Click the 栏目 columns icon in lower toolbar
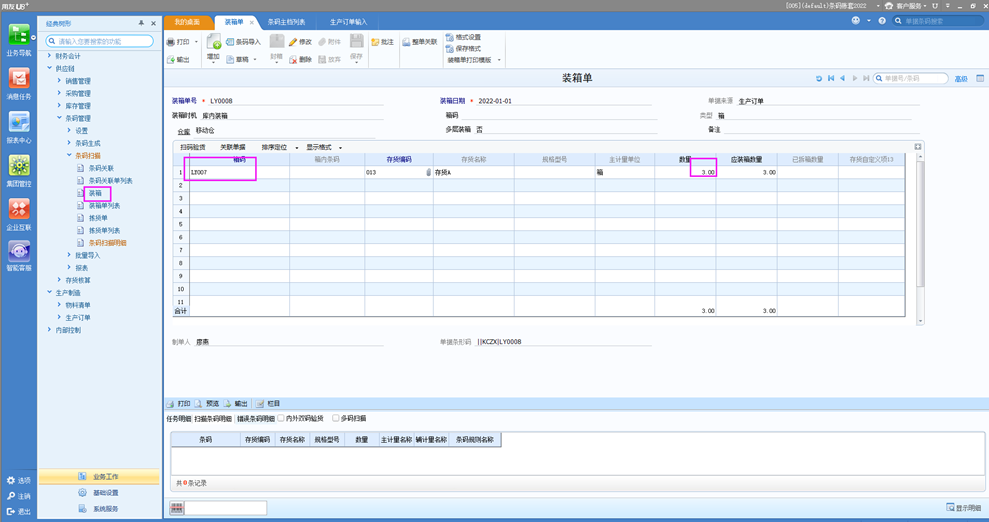 pos(260,403)
